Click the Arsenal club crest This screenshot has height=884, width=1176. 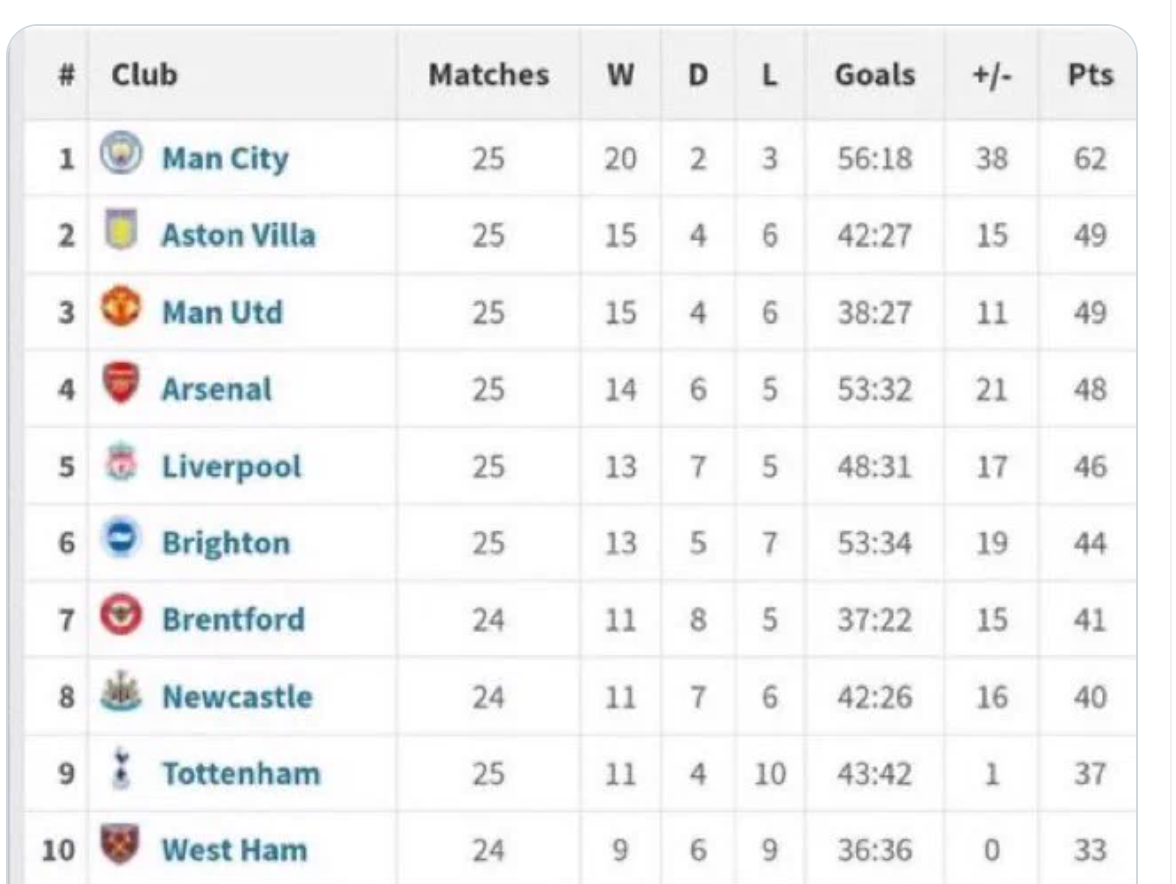coord(121,386)
